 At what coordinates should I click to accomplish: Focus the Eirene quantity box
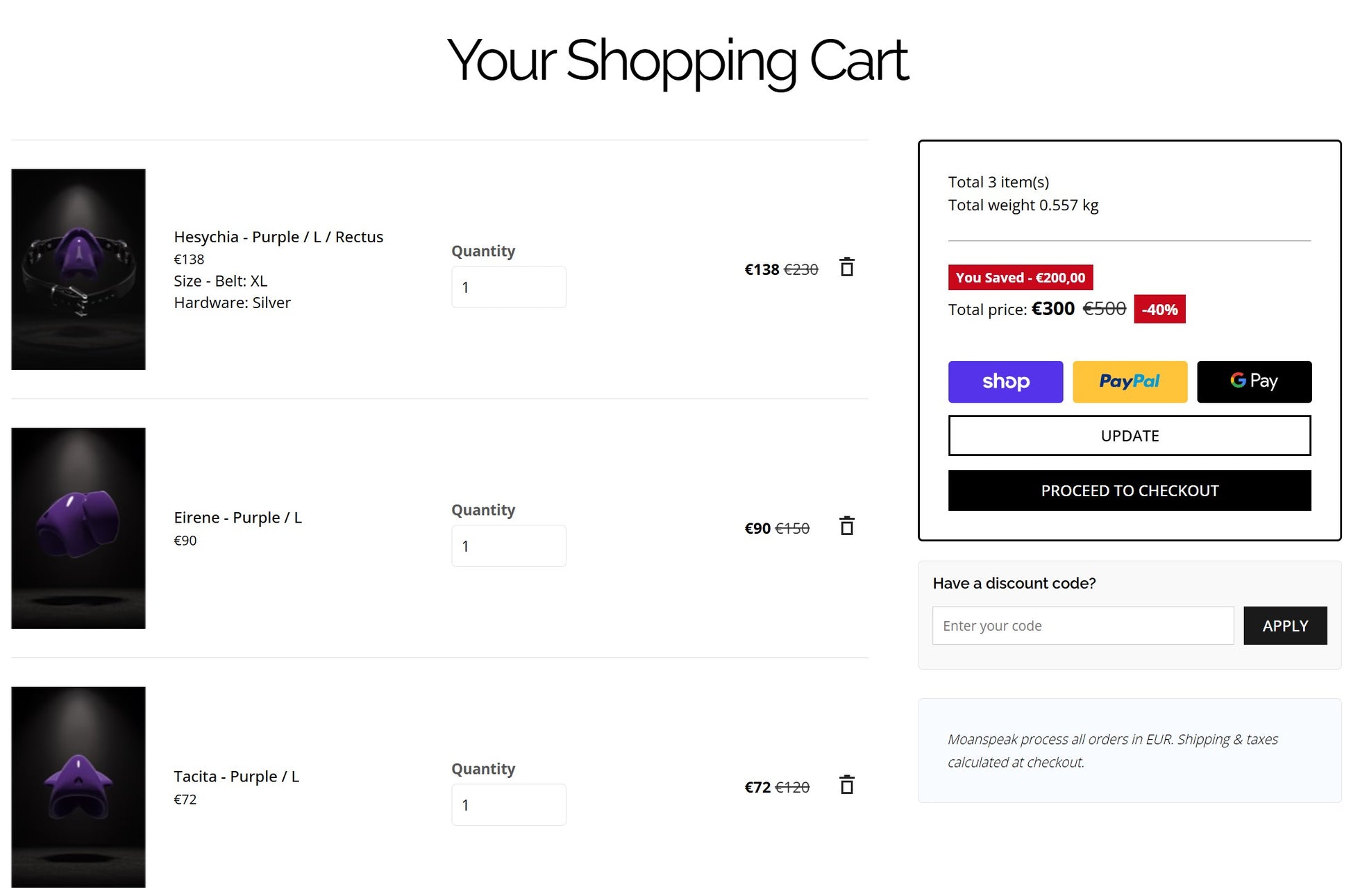[x=508, y=546]
